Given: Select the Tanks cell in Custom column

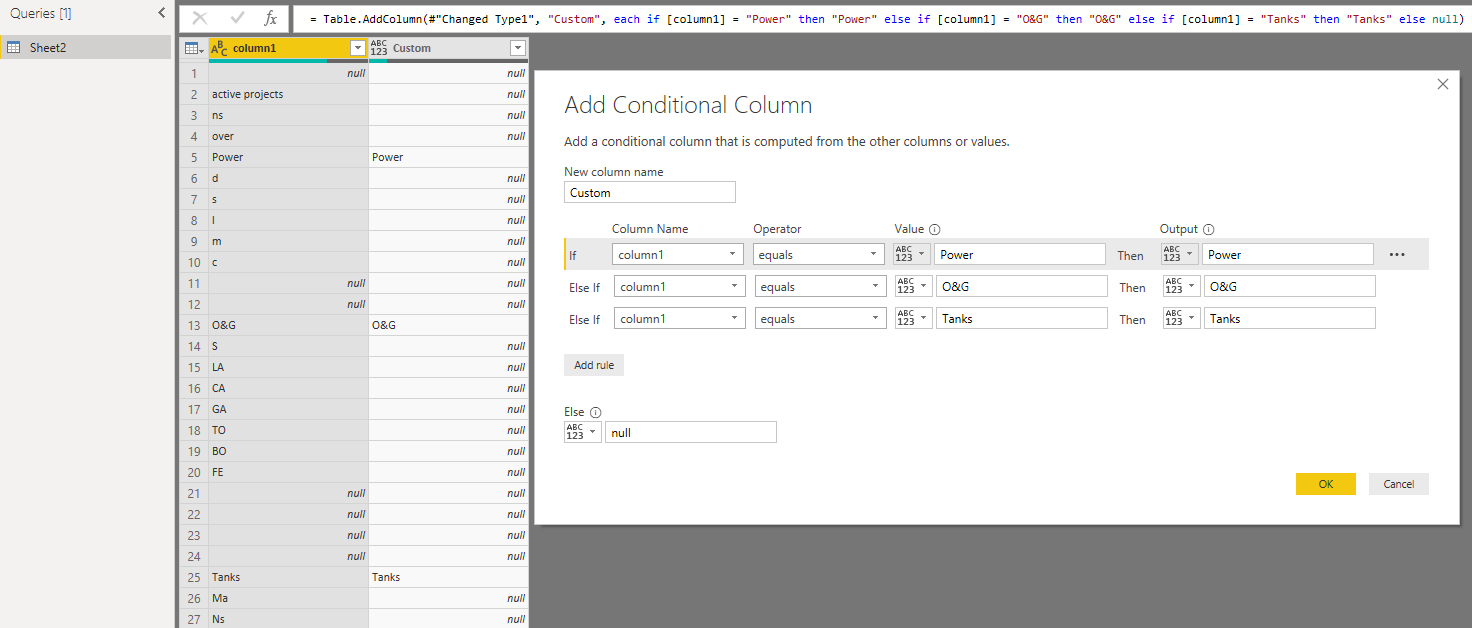Looking at the screenshot, I should coord(448,577).
